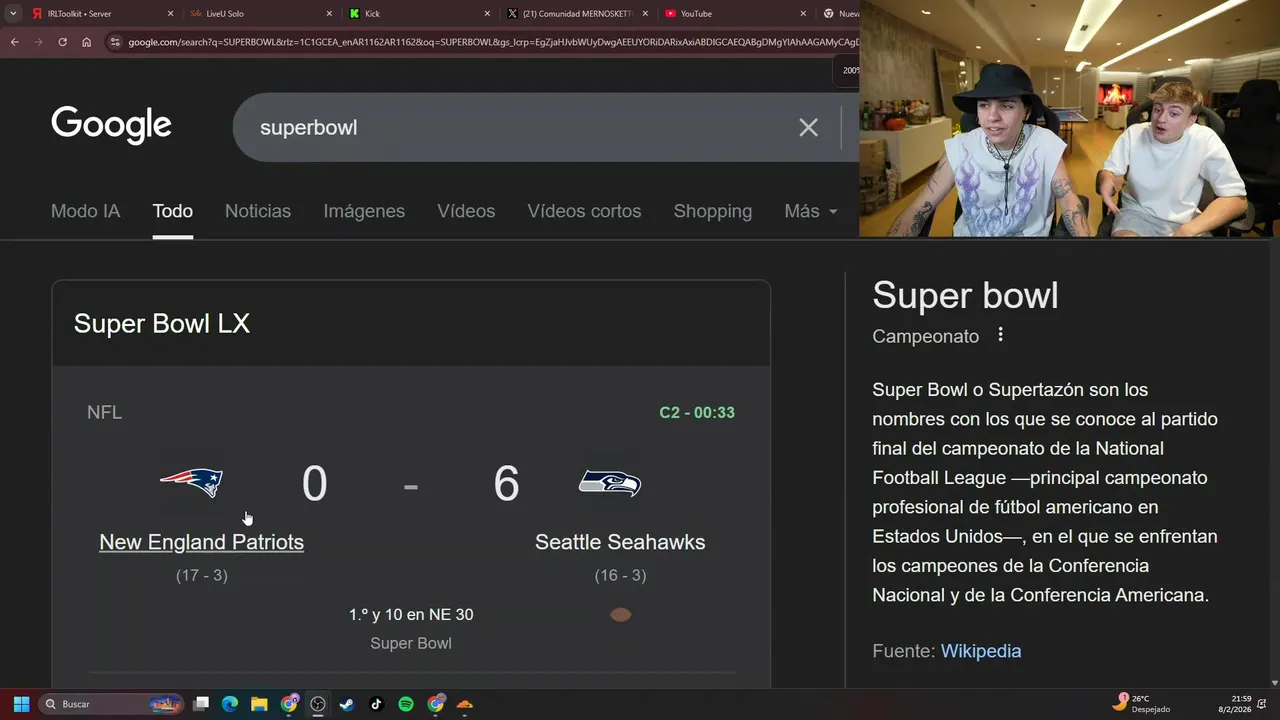
Task: Open OBS Studio from taskbar
Action: click(318, 704)
